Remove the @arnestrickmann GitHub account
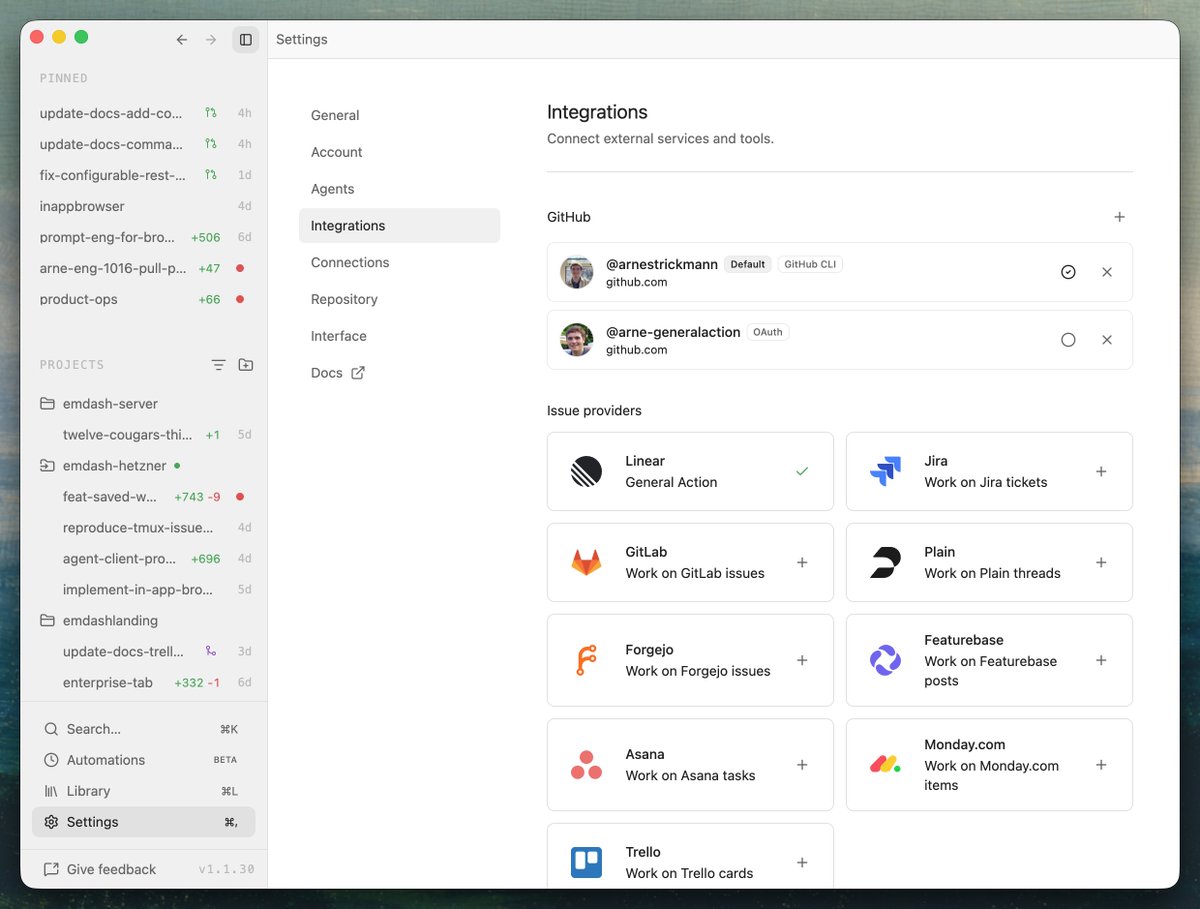Image resolution: width=1200 pixels, height=909 pixels. point(1107,272)
